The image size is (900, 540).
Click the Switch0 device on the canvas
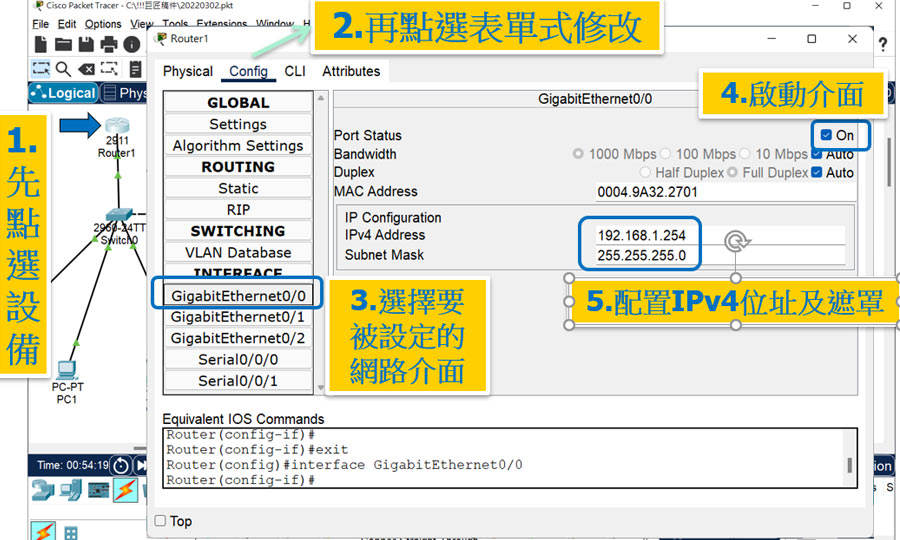tap(119, 215)
